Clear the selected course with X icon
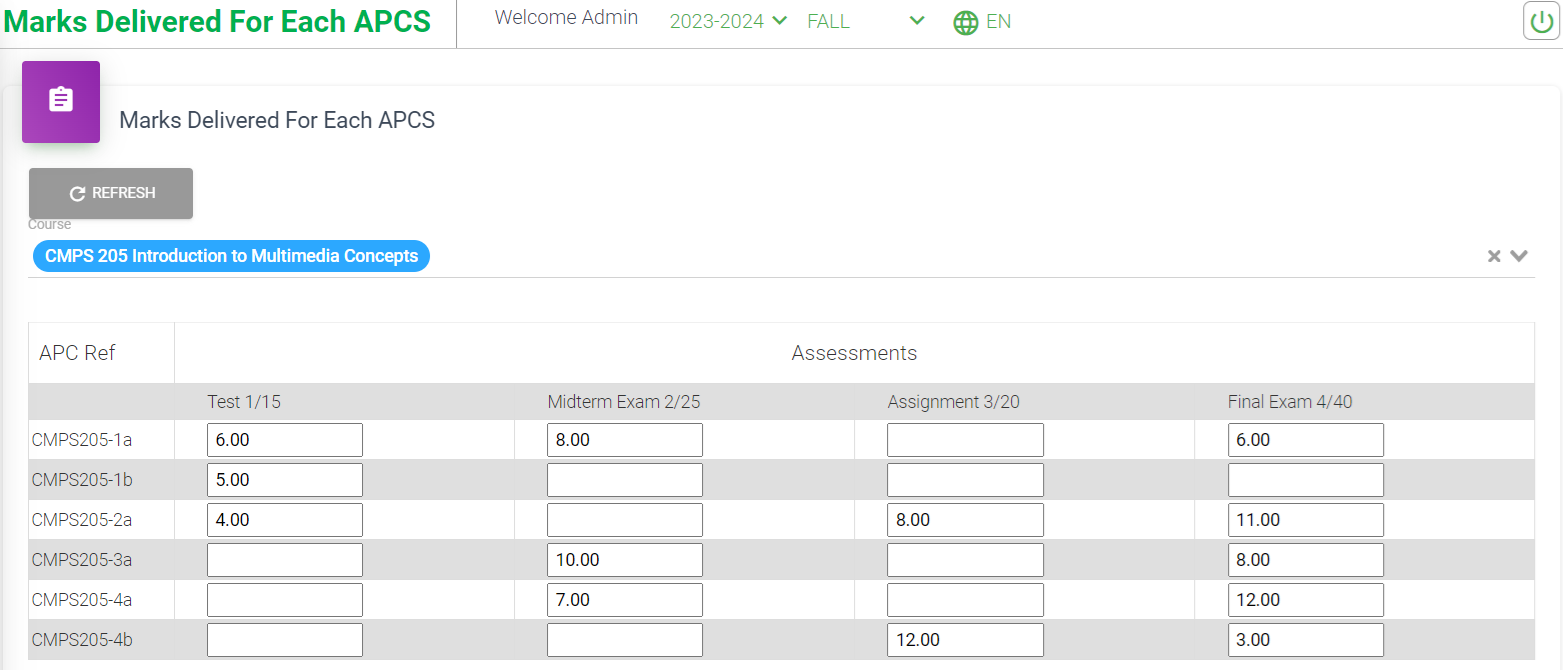 [x=1494, y=256]
